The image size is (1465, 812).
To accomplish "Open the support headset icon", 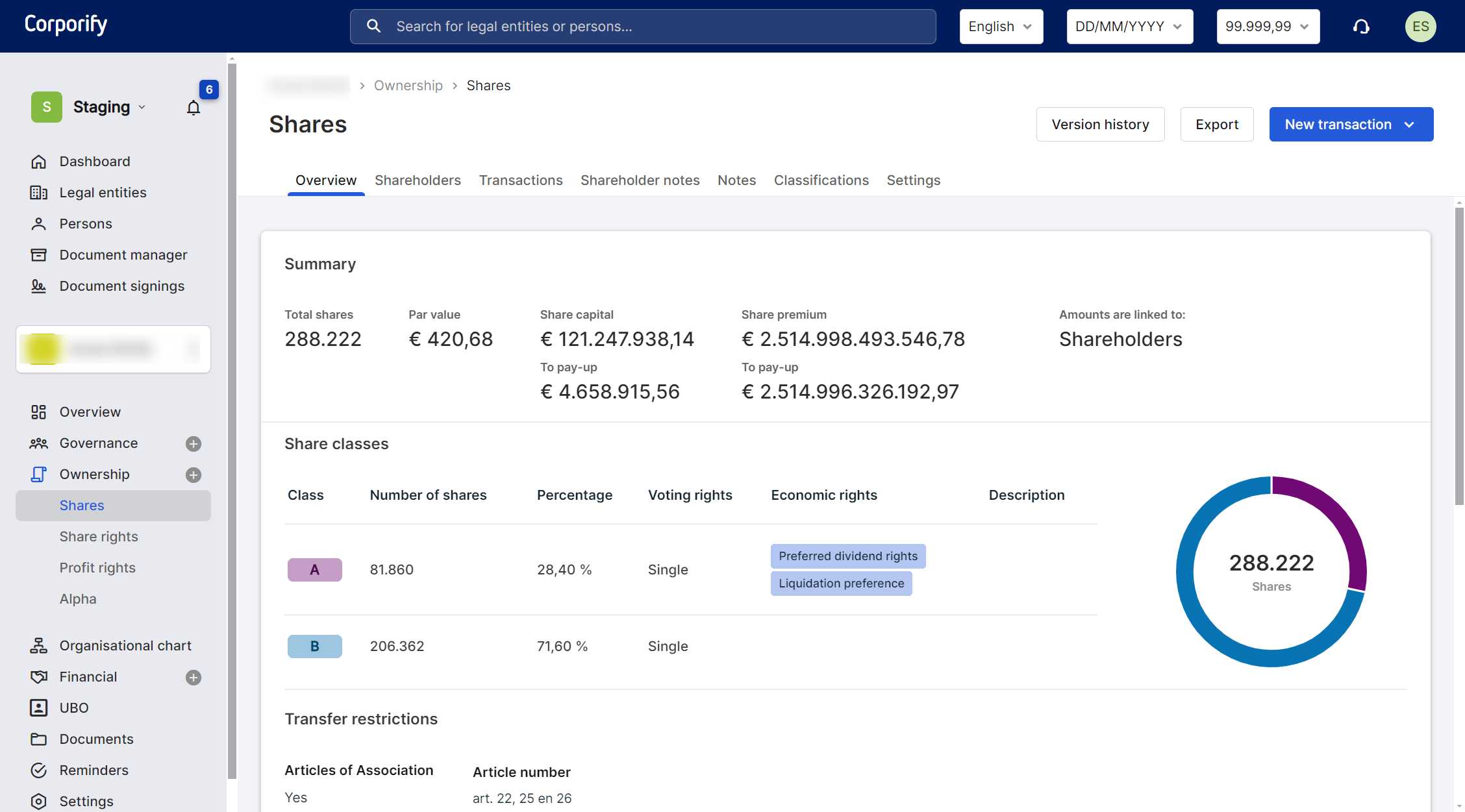I will click(x=1361, y=27).
